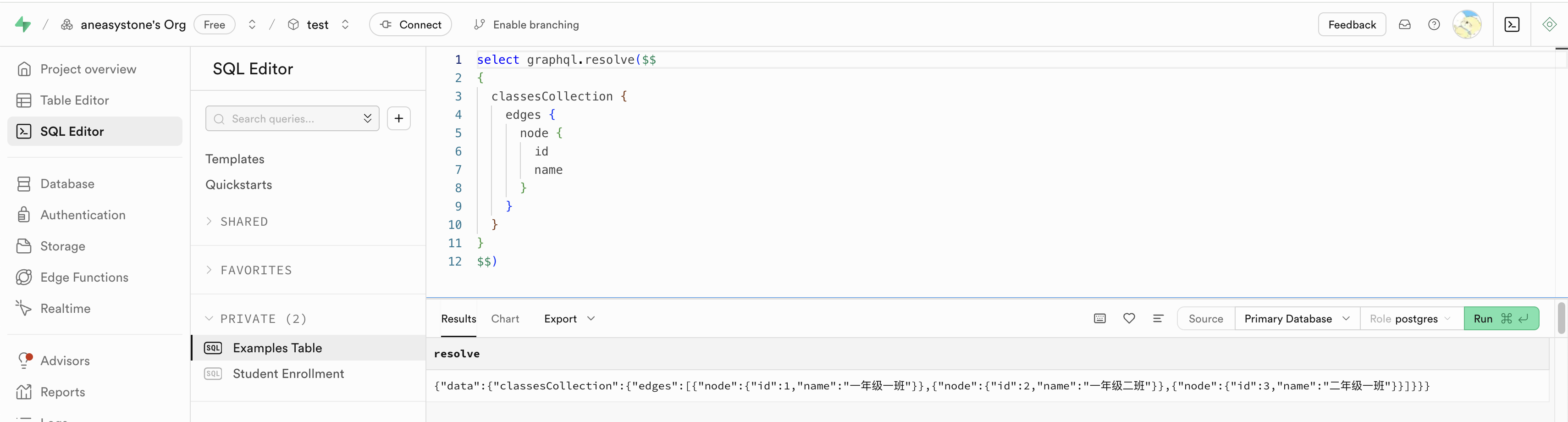Favorite this query with heart icon
Screen dimensions: 1568x422
click(1129, 318)
